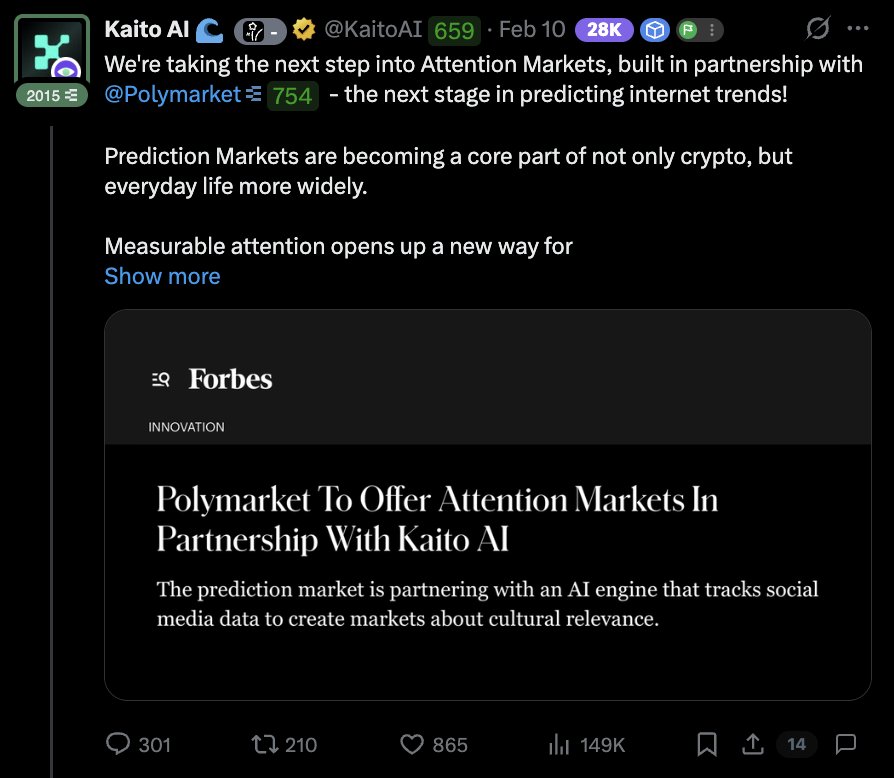Screen dimensions: 894x778
Task: Open the Forbes article card headline
Action: click(x=437, y=519)
